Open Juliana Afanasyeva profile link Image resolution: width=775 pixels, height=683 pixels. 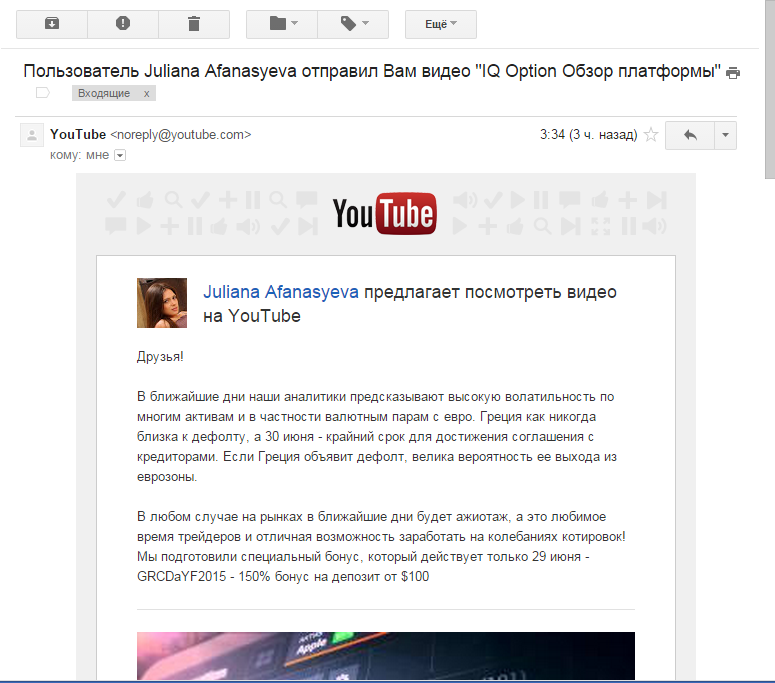point(281,292)
